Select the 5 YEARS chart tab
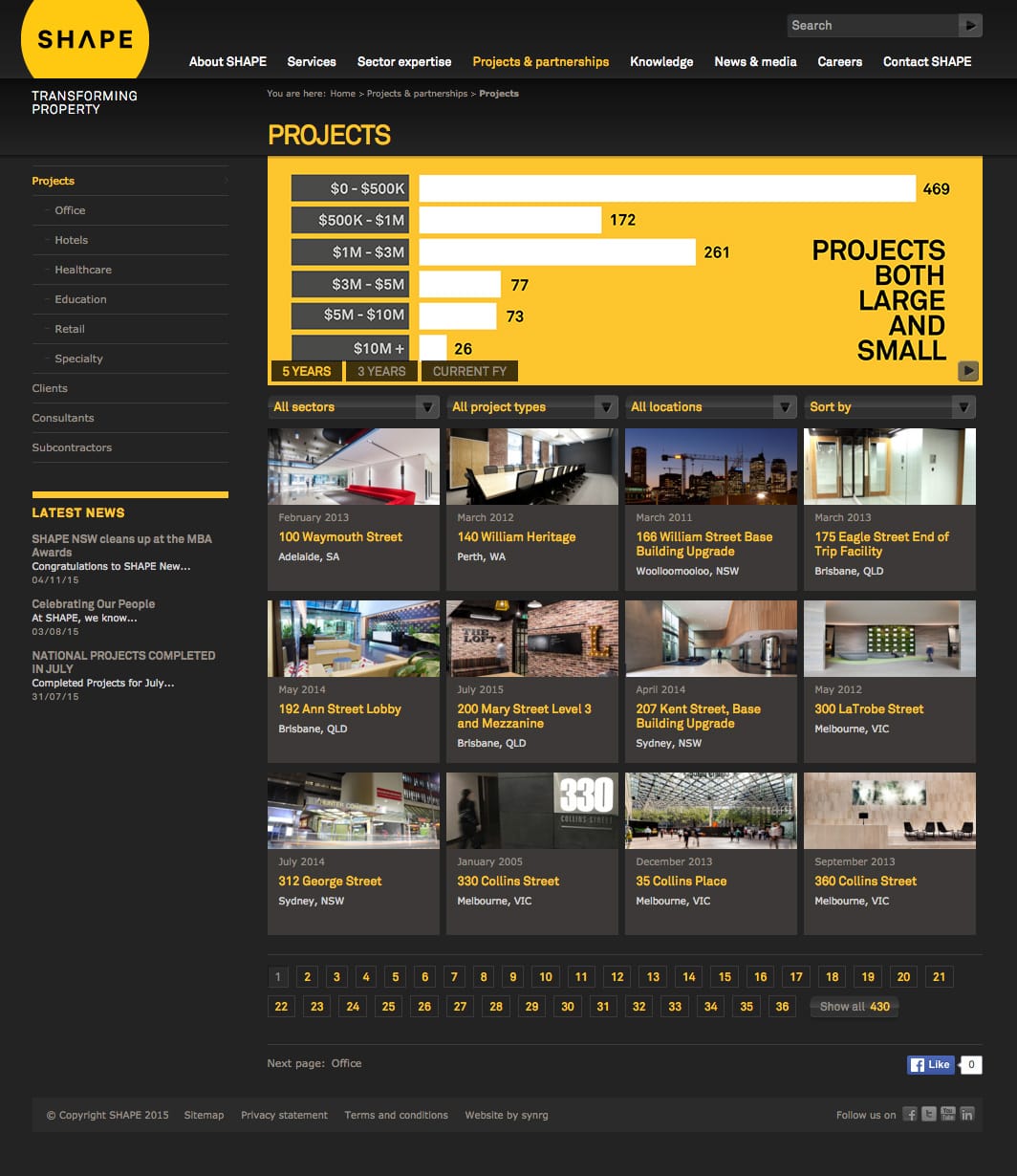Viewport: 1017px width, 1176px height. click(x=306, y=371)
